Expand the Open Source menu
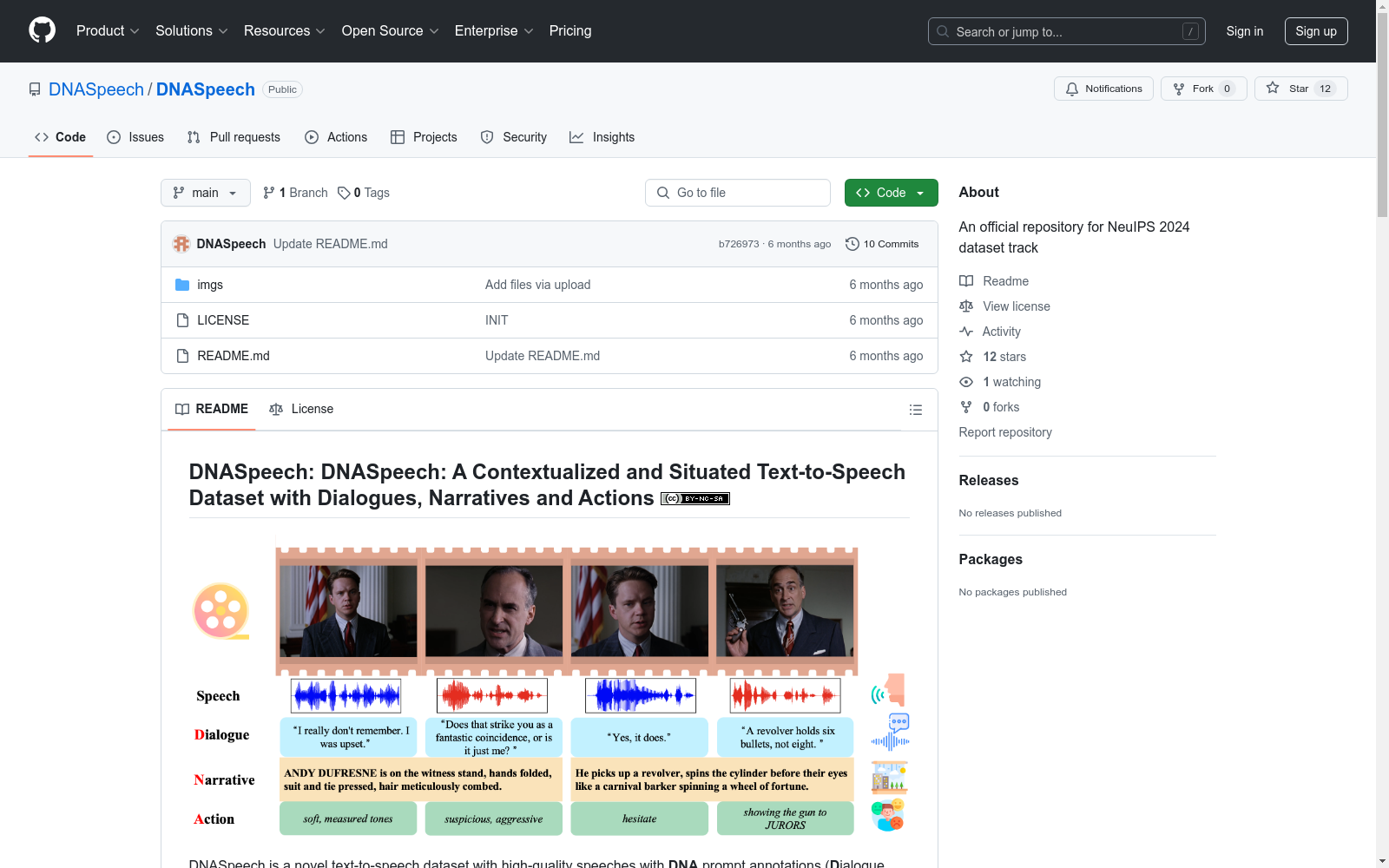Viewport: 1389px width, 868px height. [390, 31]
